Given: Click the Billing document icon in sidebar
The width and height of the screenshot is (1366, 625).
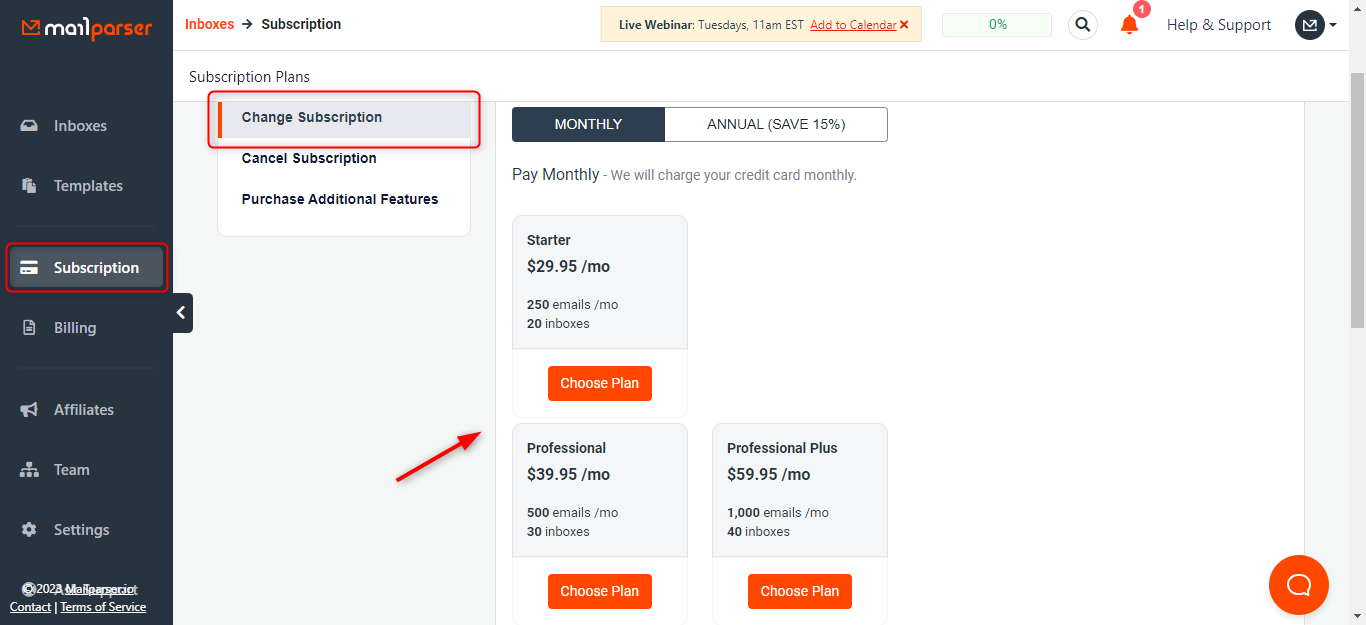Looking at the screenshot, I should point(29,328).
